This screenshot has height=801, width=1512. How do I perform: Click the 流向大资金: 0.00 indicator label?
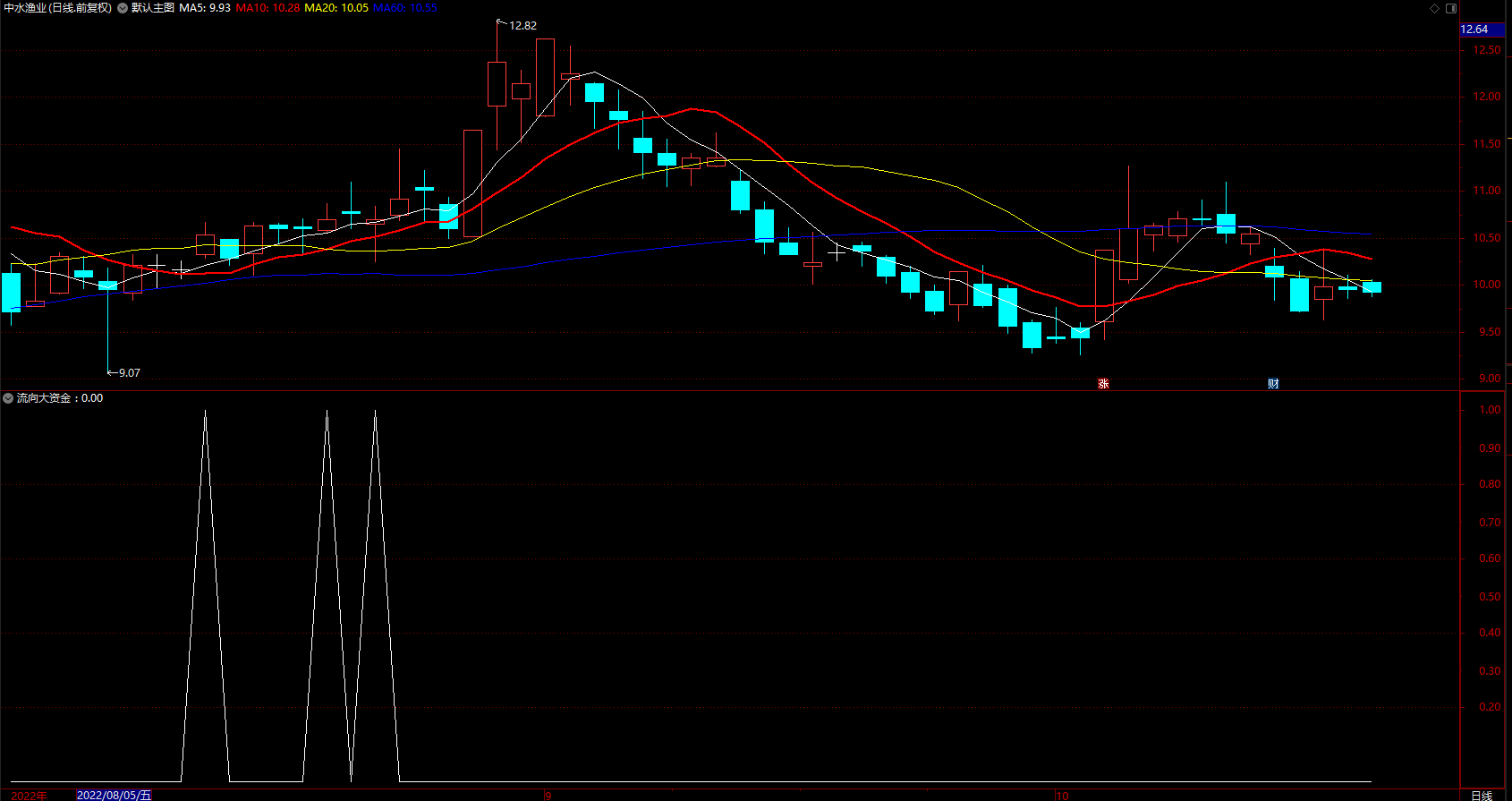(60, 398)
